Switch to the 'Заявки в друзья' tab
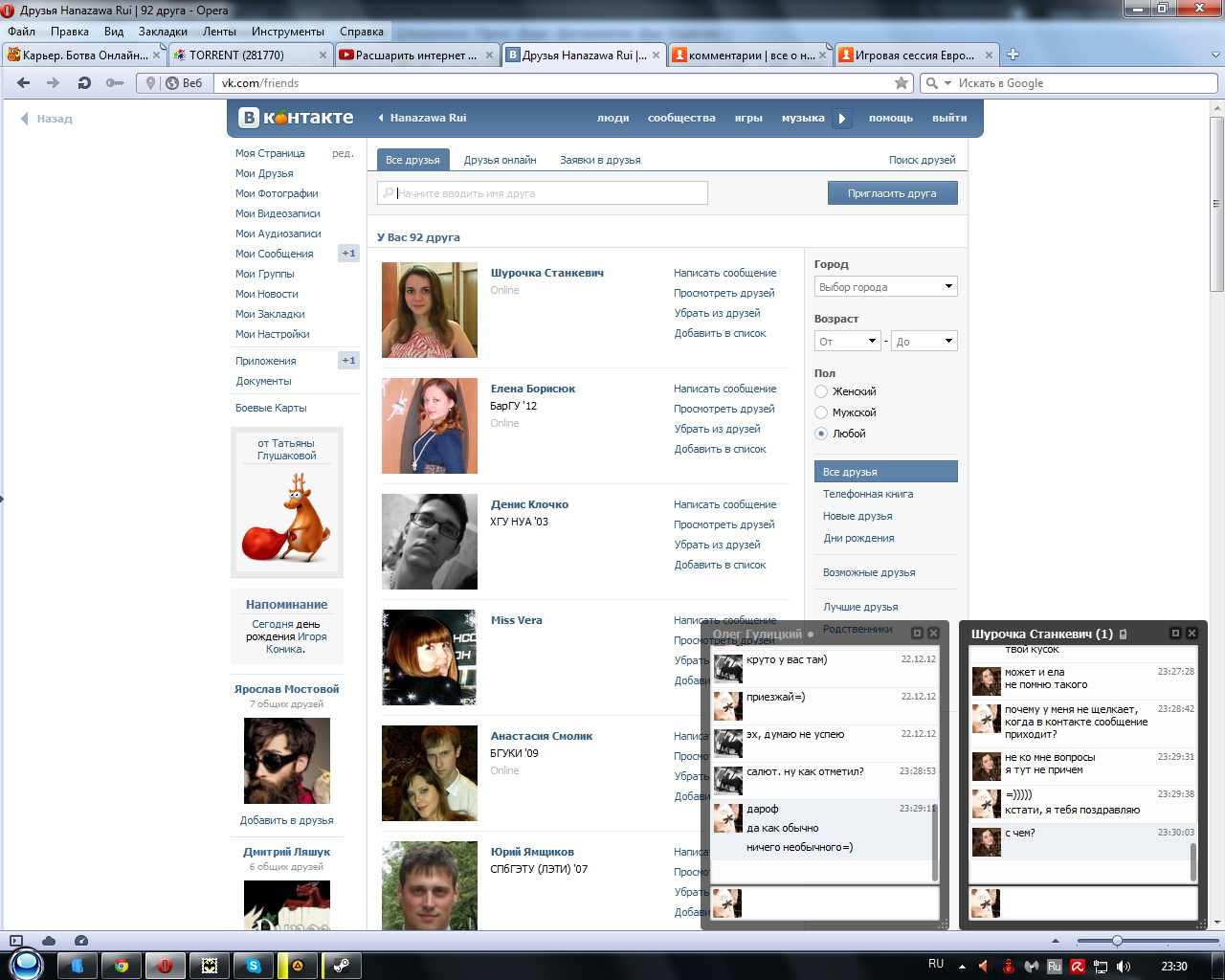 pyautogui.click(x=600, y=160)
